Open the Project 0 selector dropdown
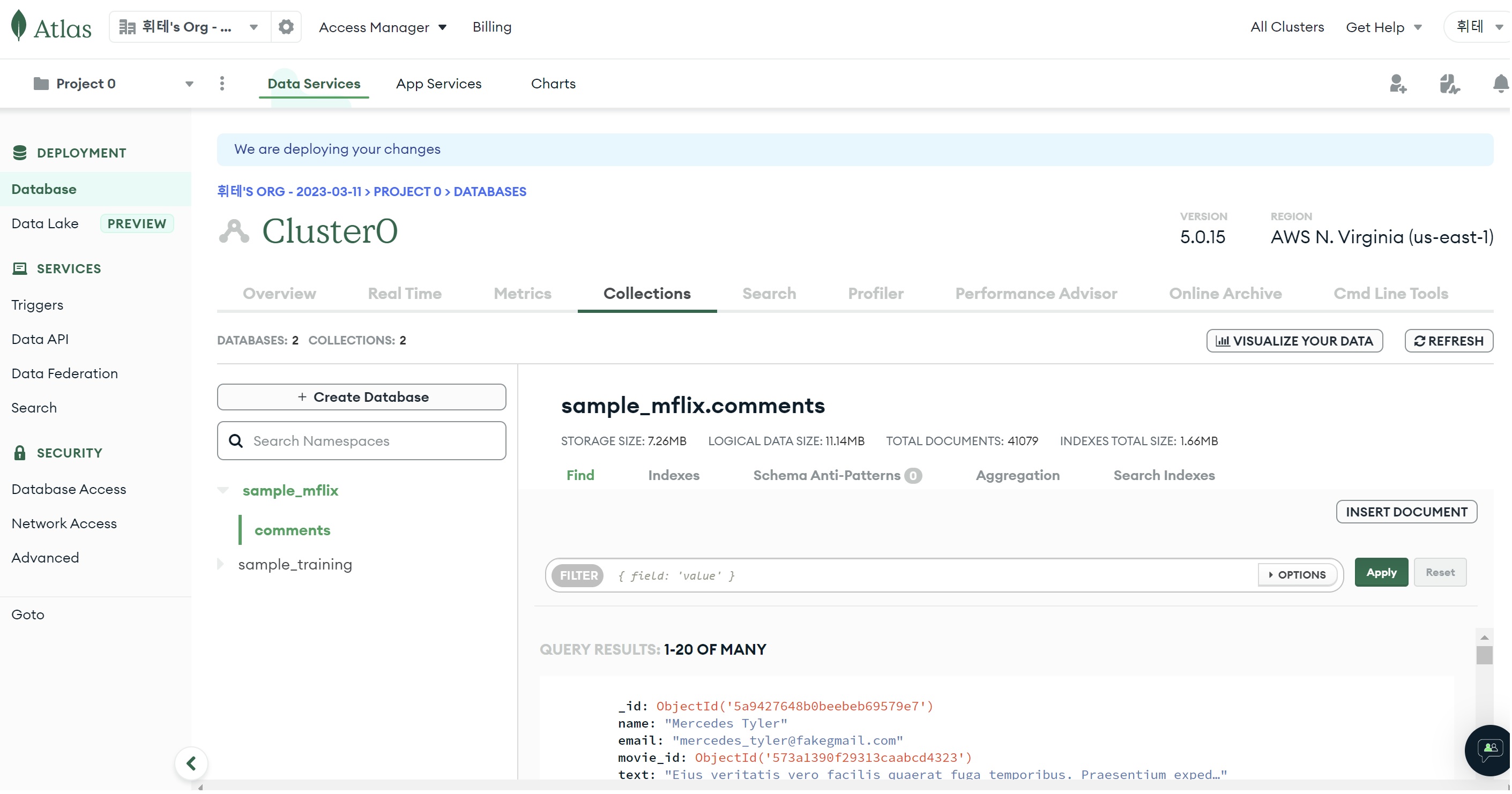Image resolution: width=1512 pixels, height=794 pixels. pyautogui.click(x=113, y=84)
